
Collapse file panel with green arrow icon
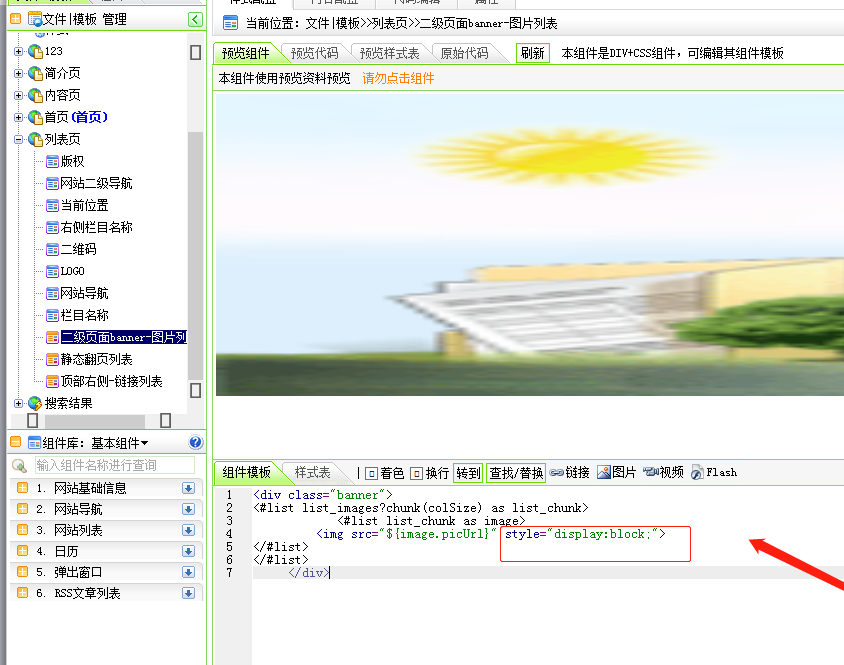195,19
